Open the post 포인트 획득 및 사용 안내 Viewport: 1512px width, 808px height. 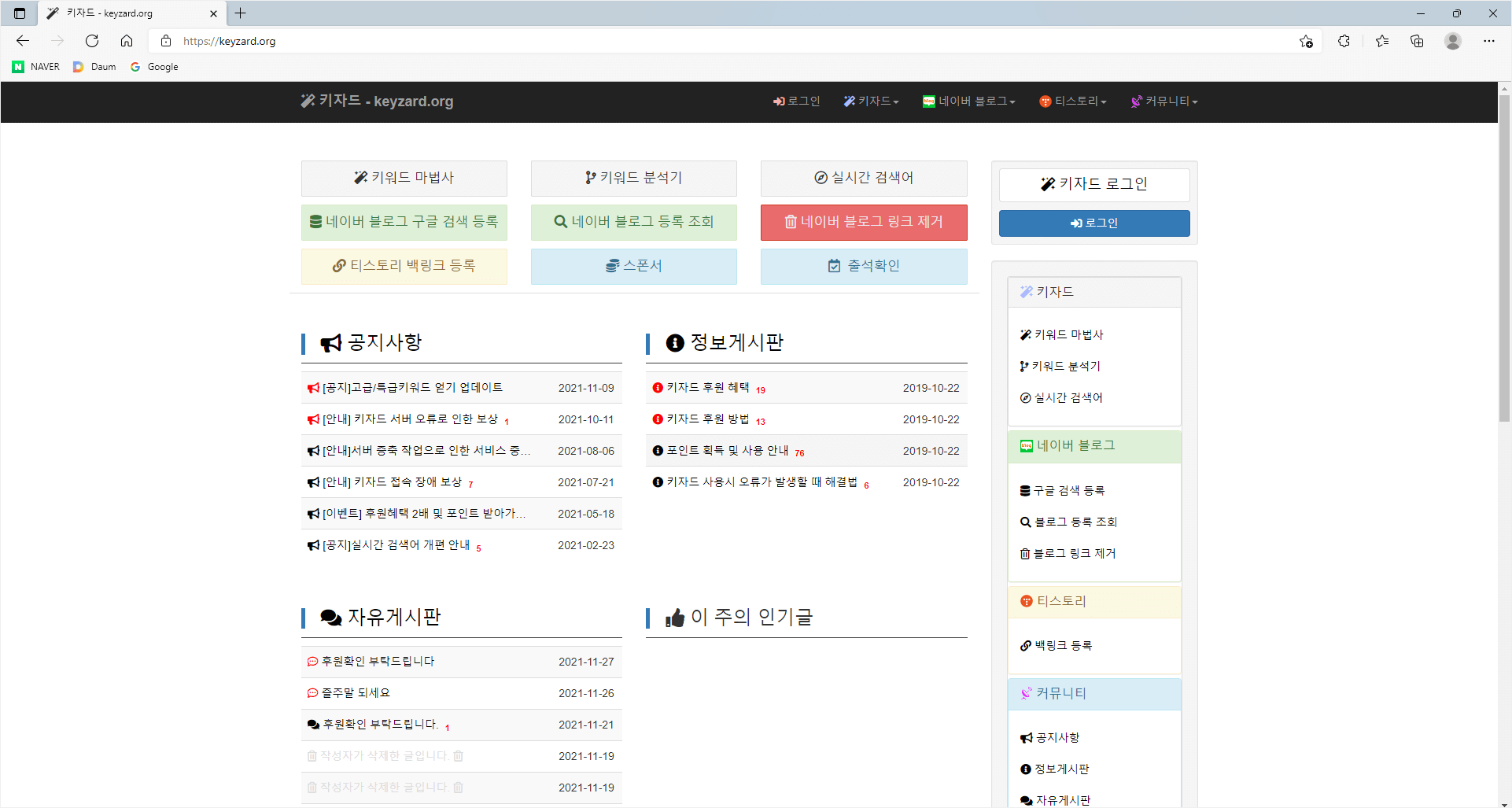[x=727, y=451]
